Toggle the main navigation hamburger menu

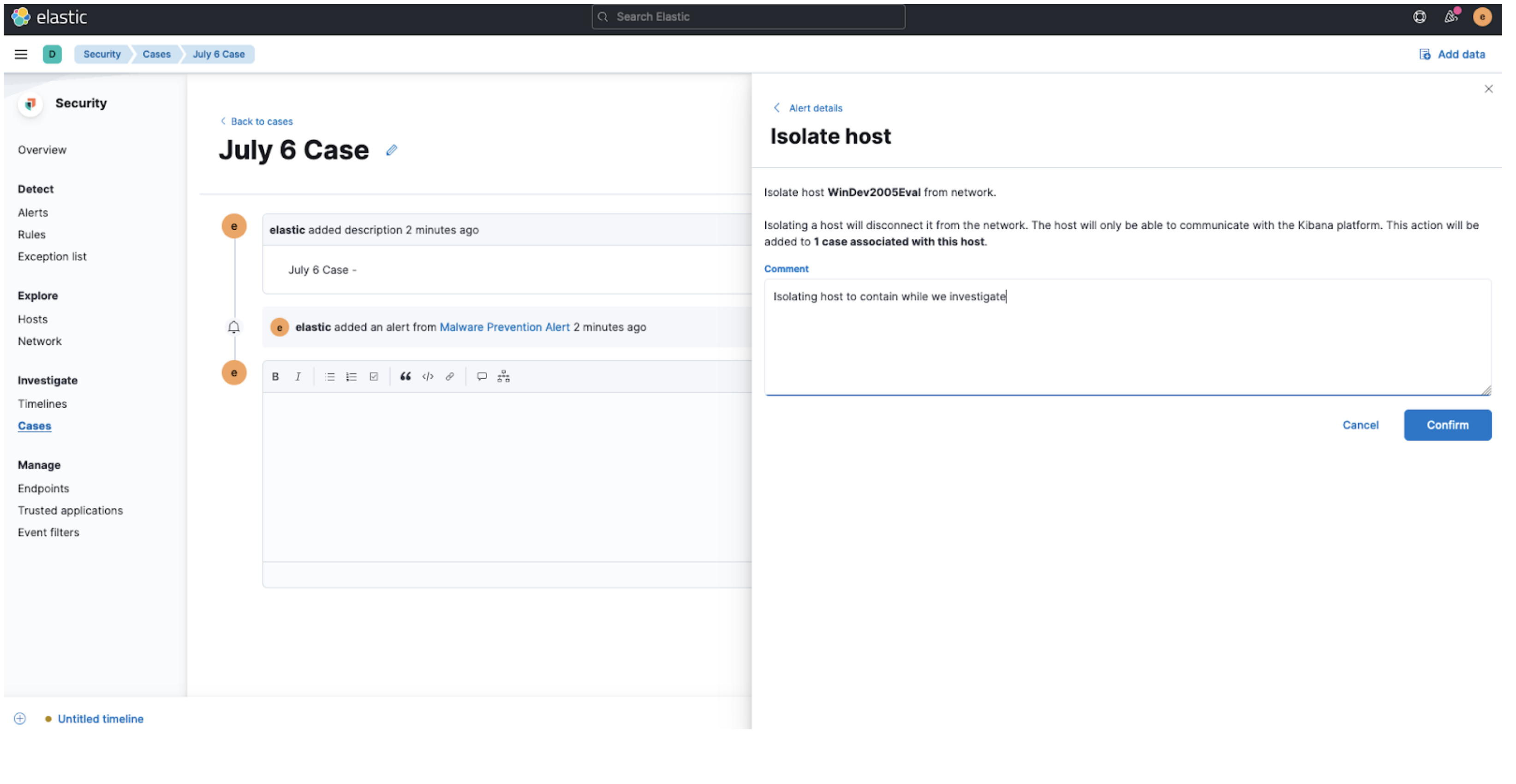21,54
